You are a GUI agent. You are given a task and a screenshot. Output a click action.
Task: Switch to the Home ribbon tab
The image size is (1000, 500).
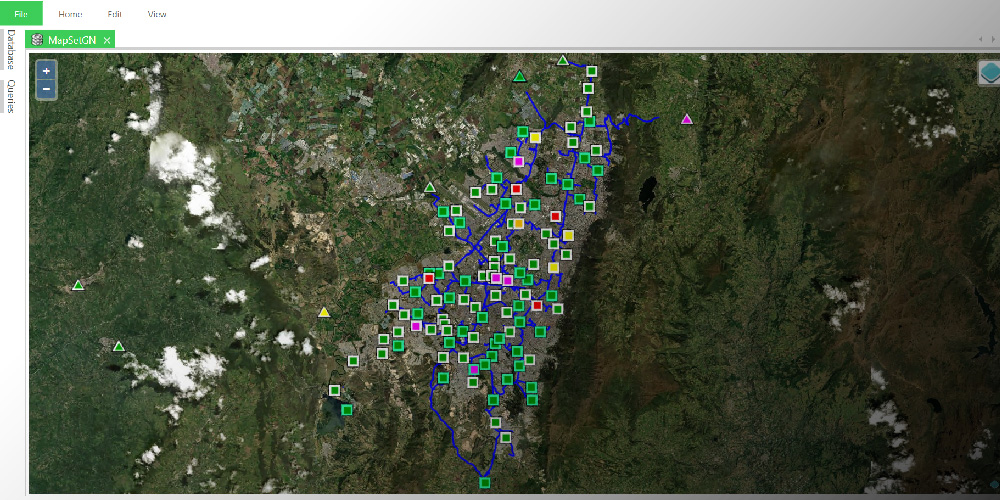pos(70,14)
